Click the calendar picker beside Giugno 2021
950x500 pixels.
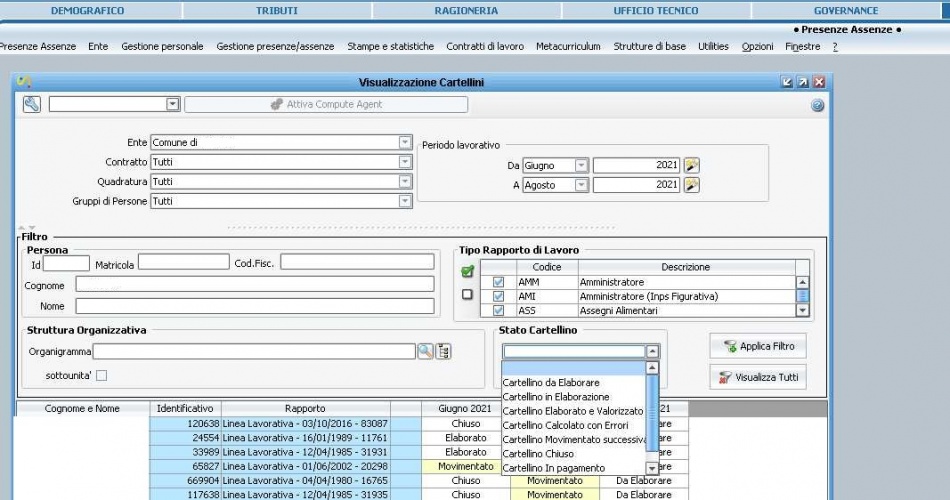(691, 165)
